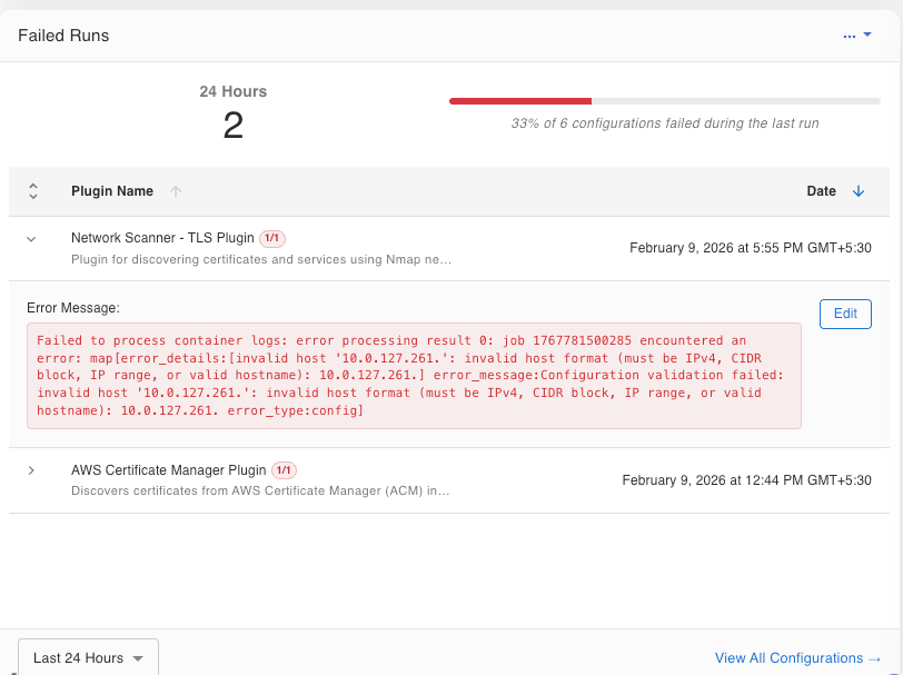Click the Network Scanner - TLS Plugin name
The height and width of the screenshot is (676, 904).
(163, 238)
